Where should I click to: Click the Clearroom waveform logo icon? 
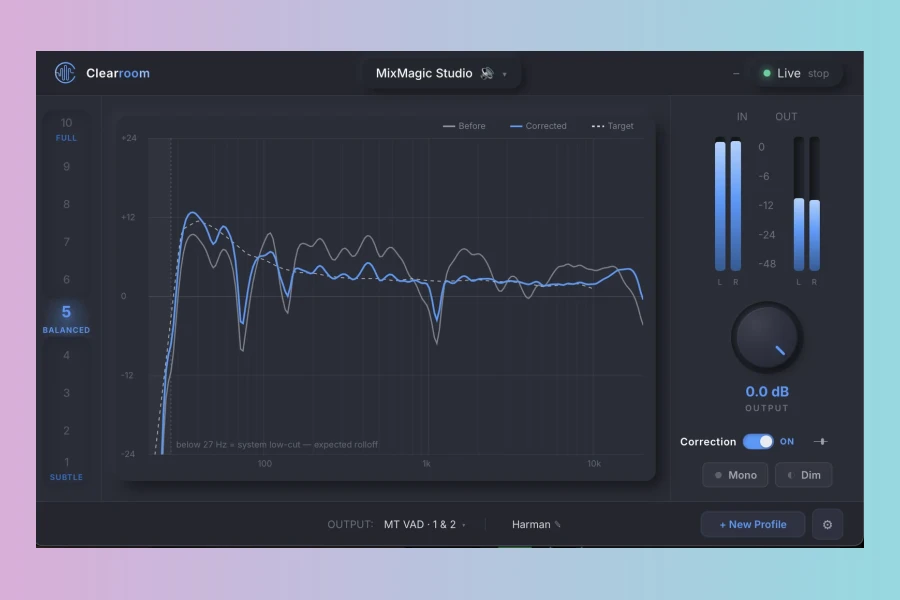[x=65, y=73]
